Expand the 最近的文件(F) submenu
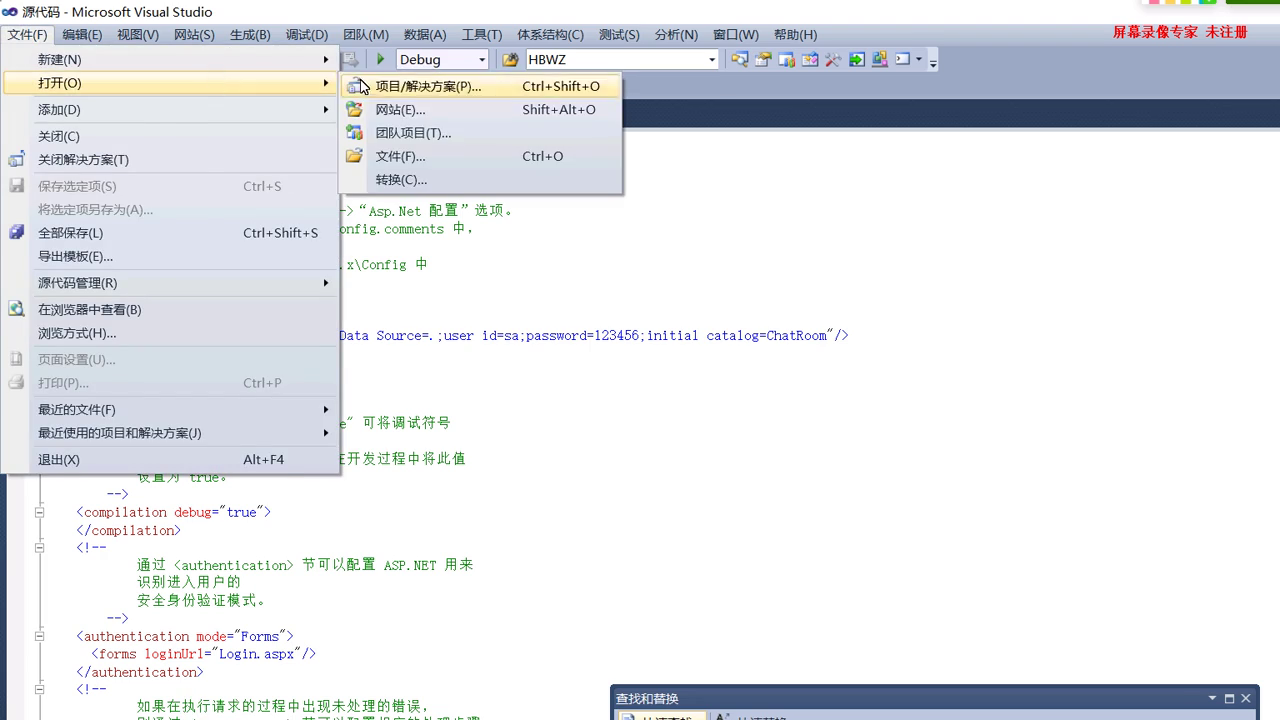Screen dimensions: 1280x720 coord(326,410)
